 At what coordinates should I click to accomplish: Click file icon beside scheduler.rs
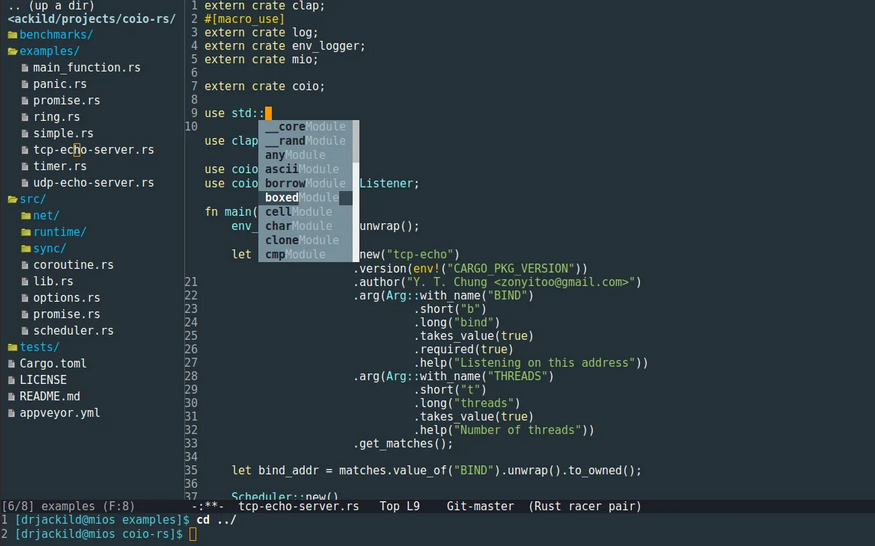[x=25, y=331]
